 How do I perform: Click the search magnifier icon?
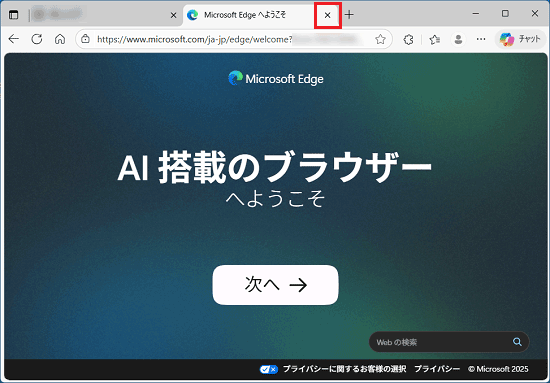click(517, 342)
